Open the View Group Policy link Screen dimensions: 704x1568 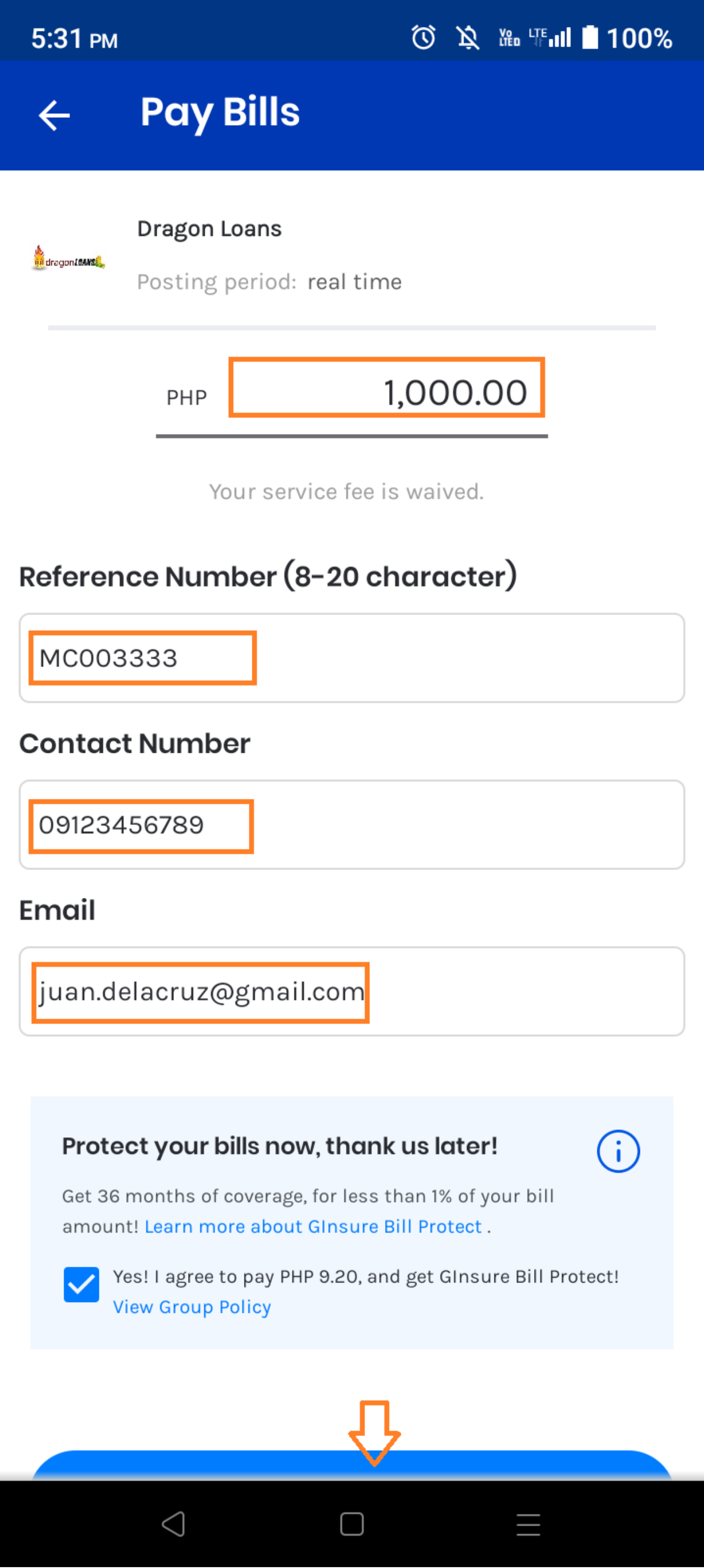coord(192,1307)
